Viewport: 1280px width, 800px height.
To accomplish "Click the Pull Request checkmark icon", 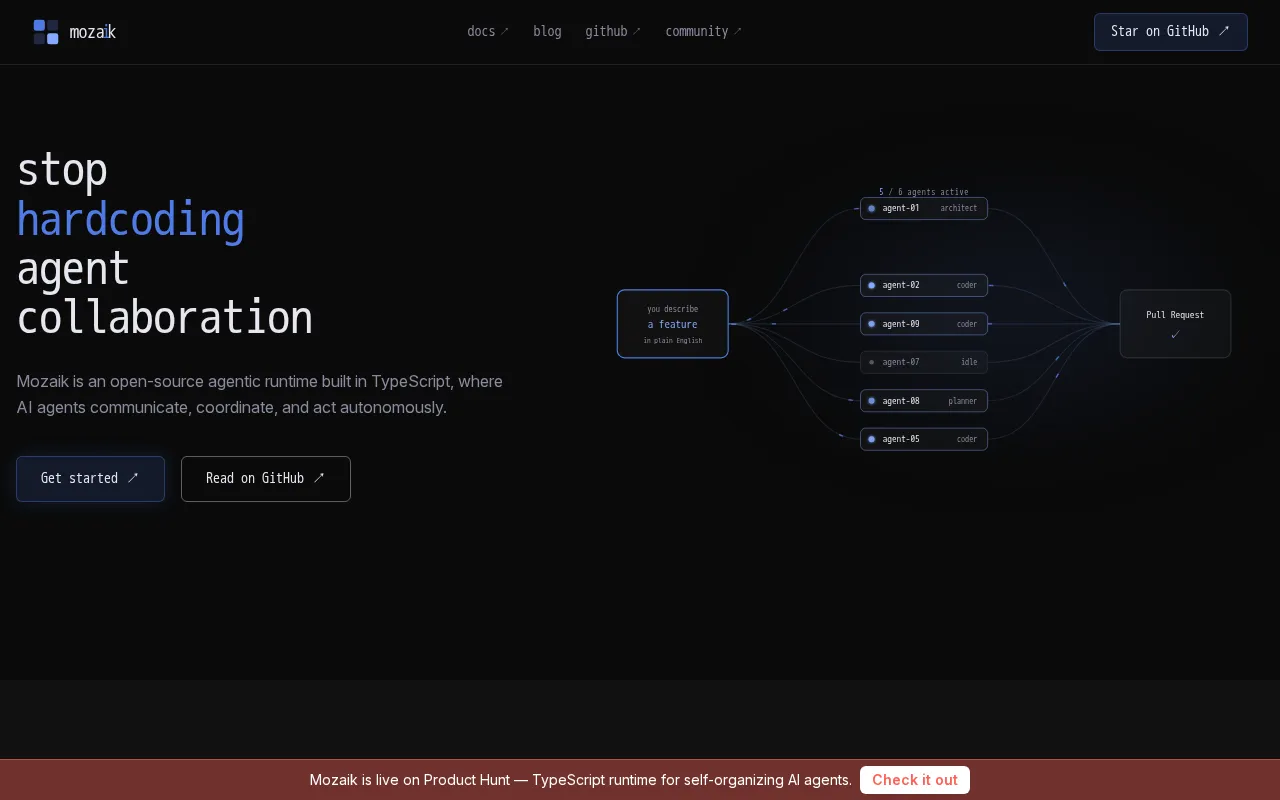I will tap(1175, 335).
